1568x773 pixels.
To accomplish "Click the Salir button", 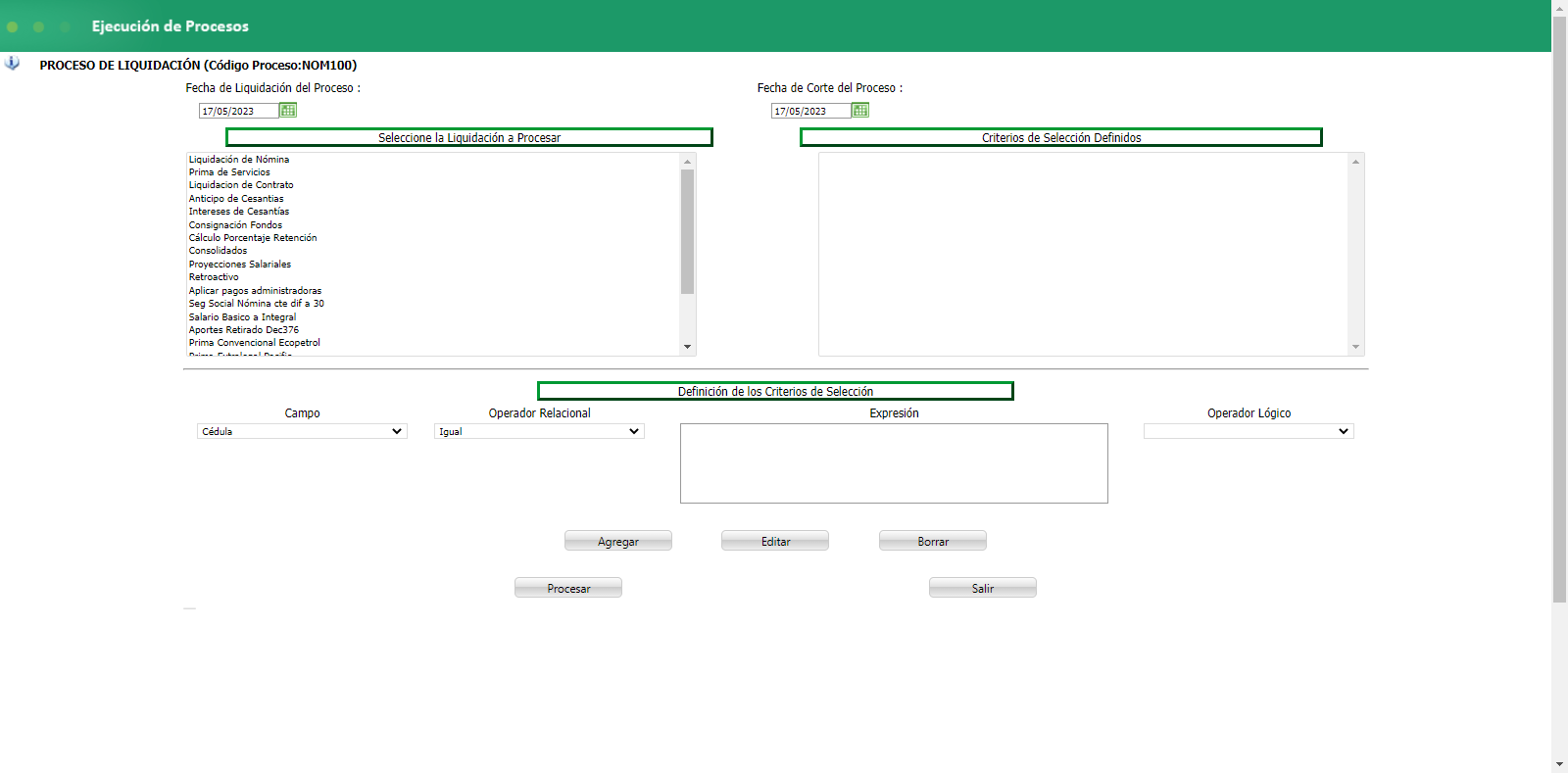I will tap(983, 588).
